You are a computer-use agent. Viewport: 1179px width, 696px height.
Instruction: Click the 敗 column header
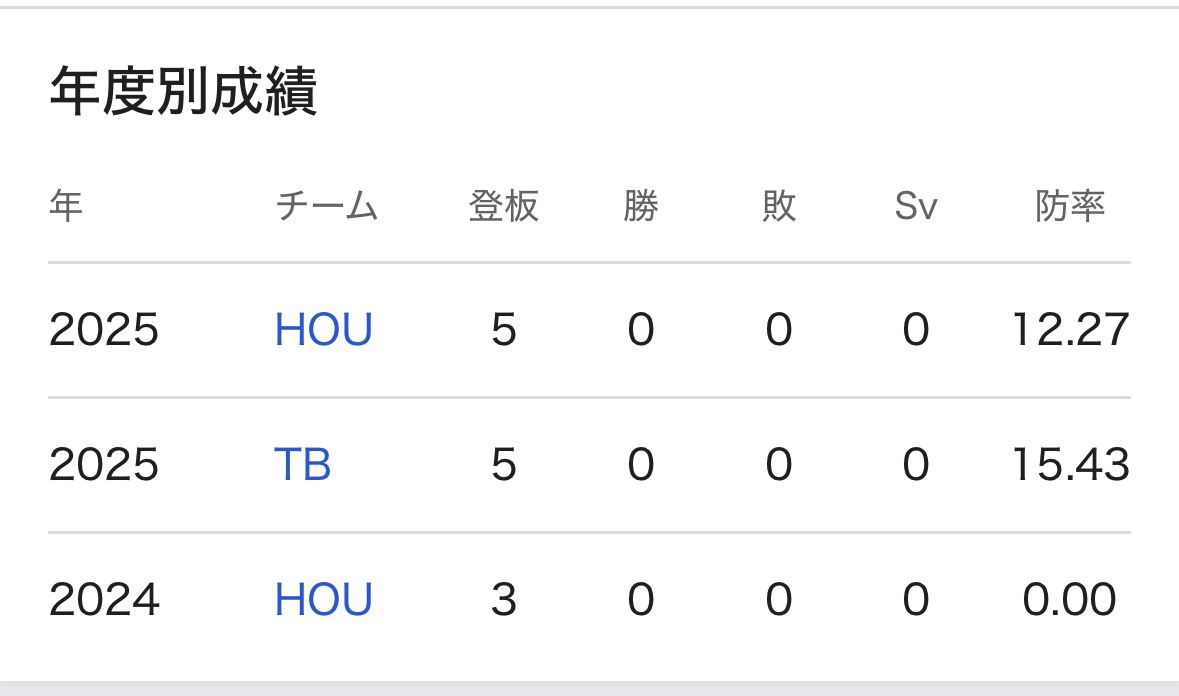pyautogui.click(x=779, y=207)
